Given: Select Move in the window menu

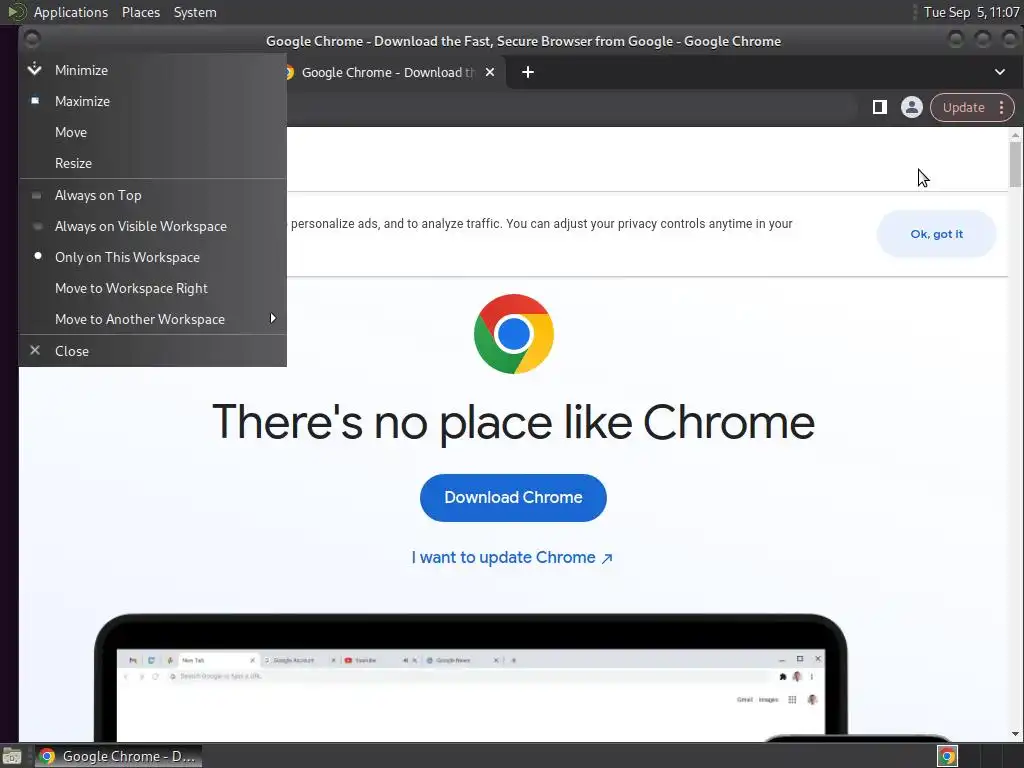Looking at the screenshot, I should coord(152,132).
